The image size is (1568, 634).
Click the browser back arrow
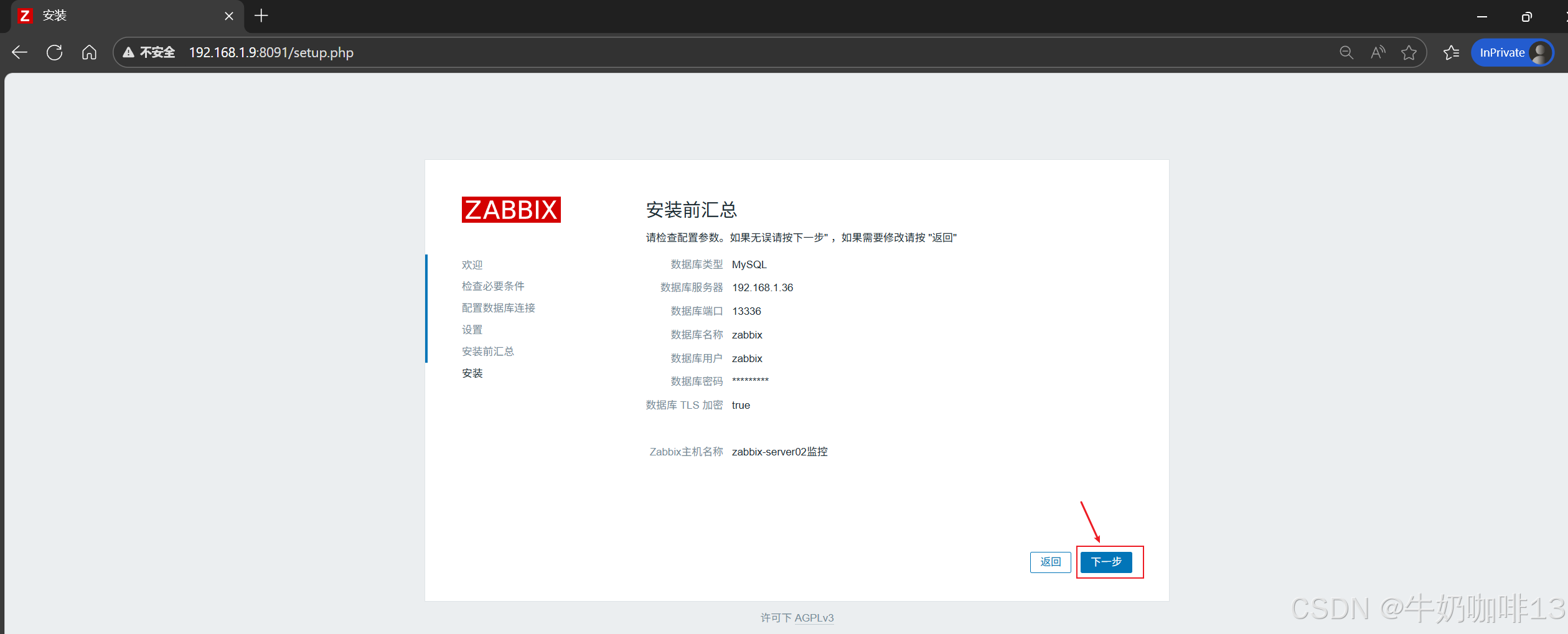coord(20,53)
